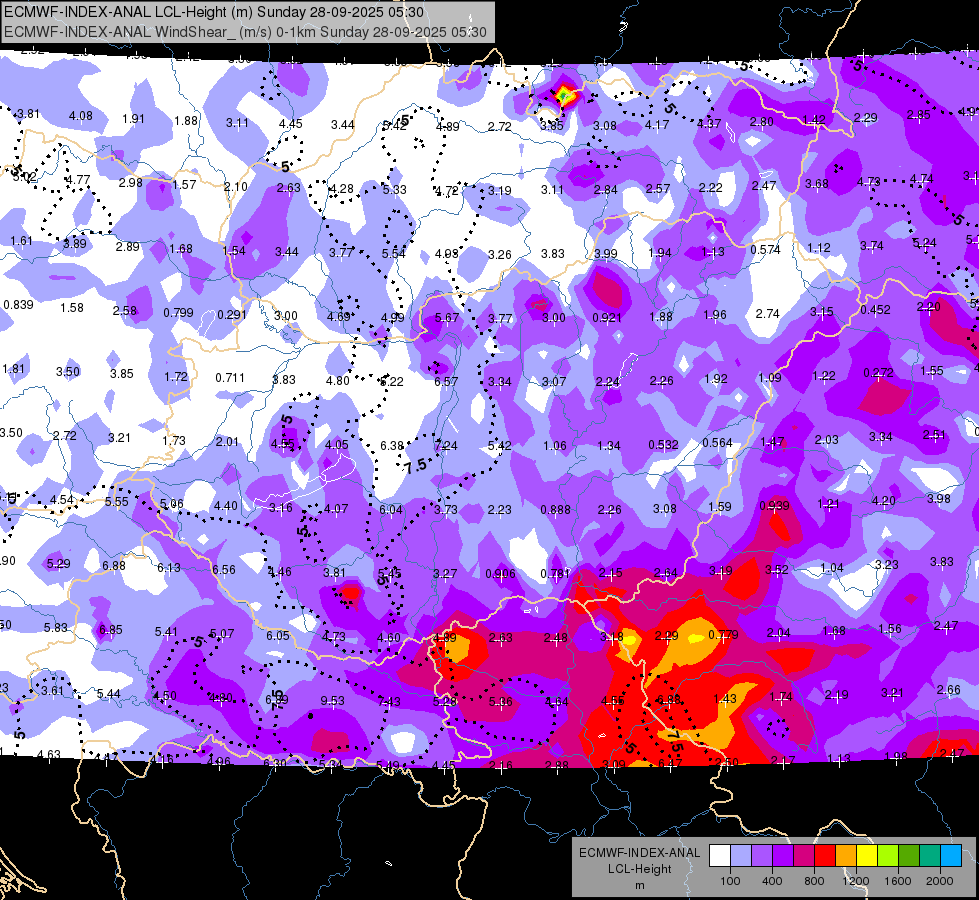
Task: Click the wind shear value 0.779
Action: tap(724, 635)
